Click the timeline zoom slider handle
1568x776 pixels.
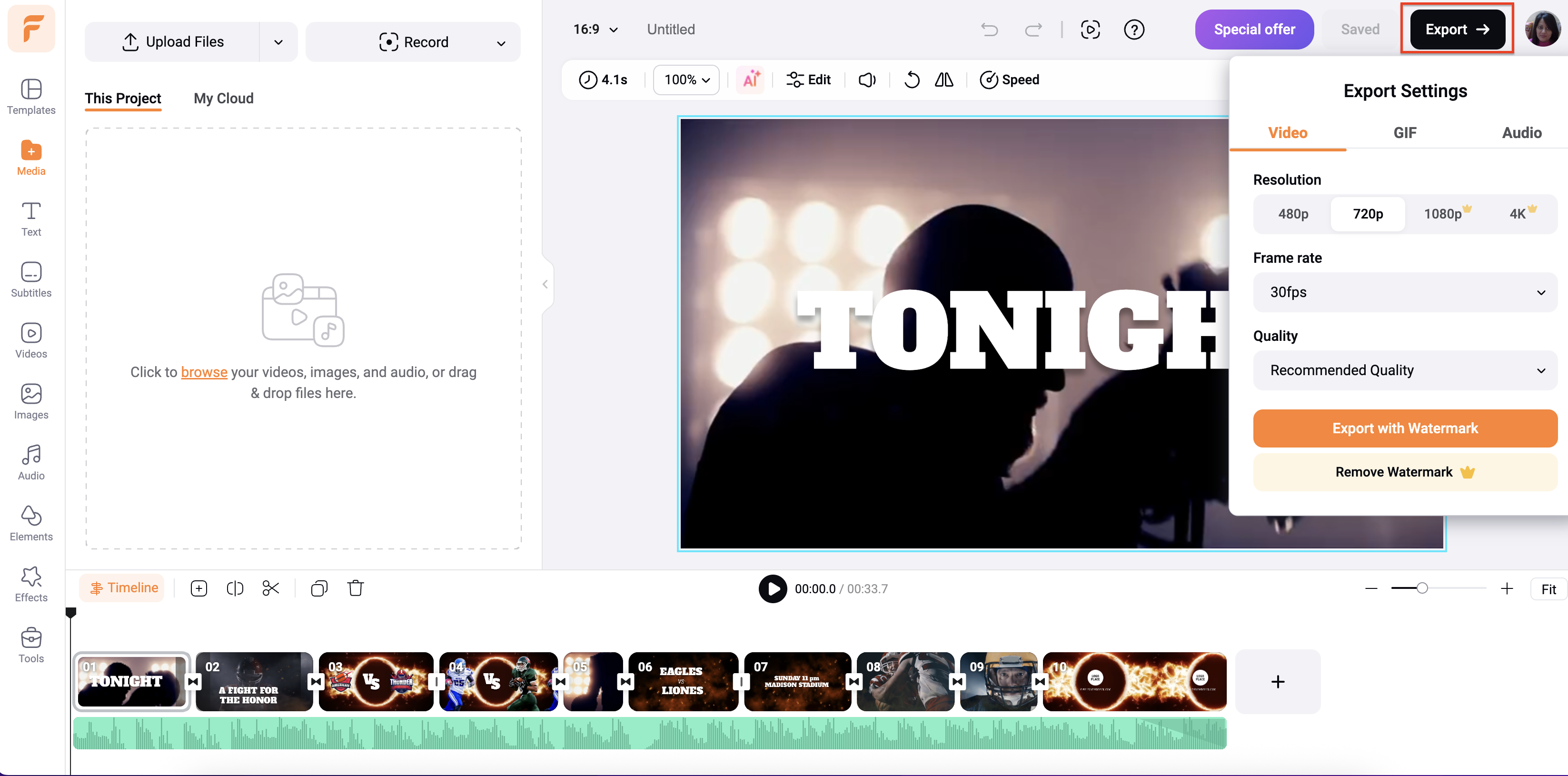pos(1422,588)
